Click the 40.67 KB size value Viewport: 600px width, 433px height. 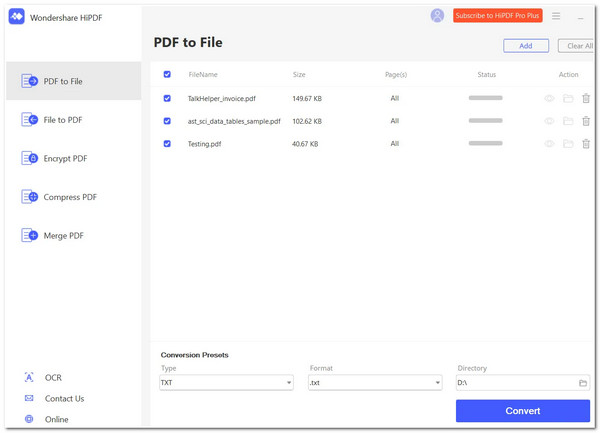(305, 144)
